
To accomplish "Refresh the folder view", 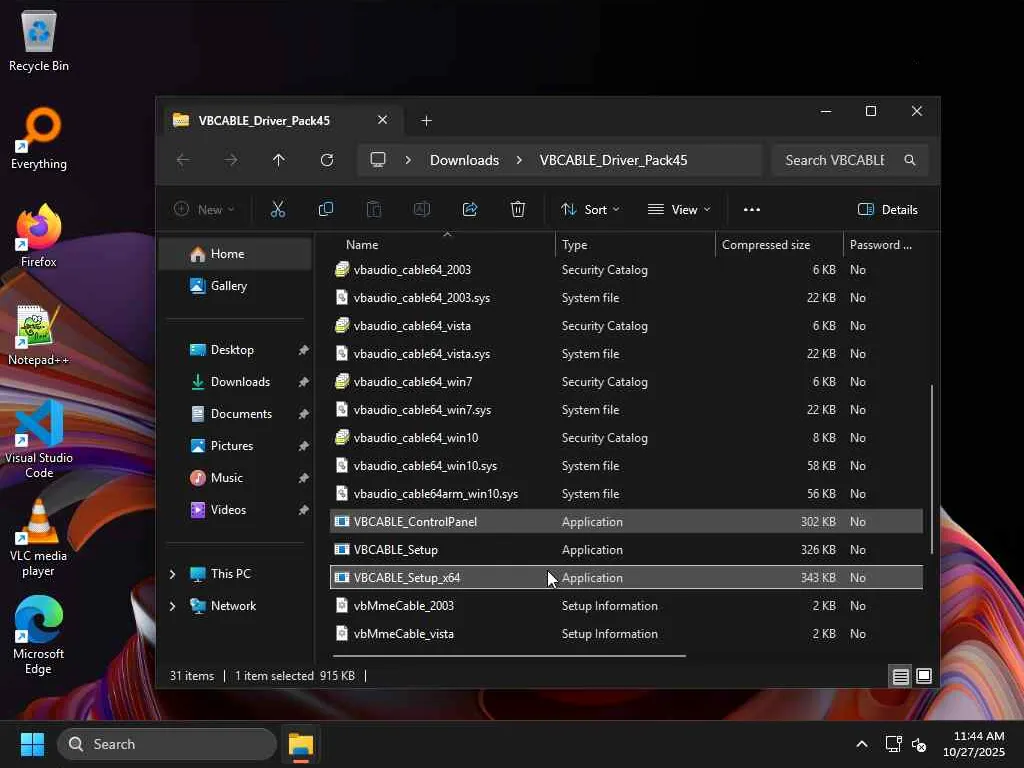I will click(327, 160).
